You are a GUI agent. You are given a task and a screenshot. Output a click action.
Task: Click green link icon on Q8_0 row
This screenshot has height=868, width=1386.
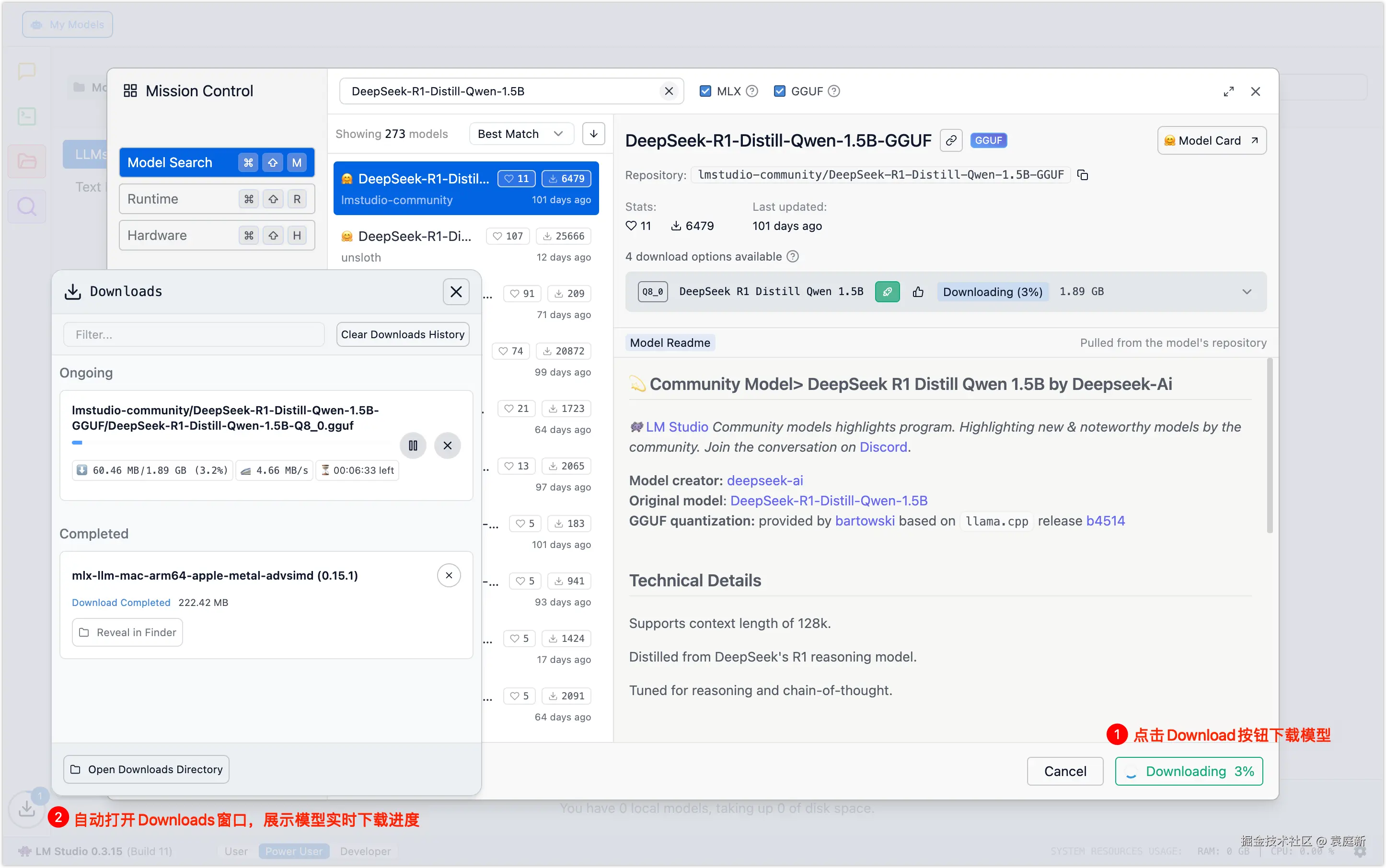point(888,292)
